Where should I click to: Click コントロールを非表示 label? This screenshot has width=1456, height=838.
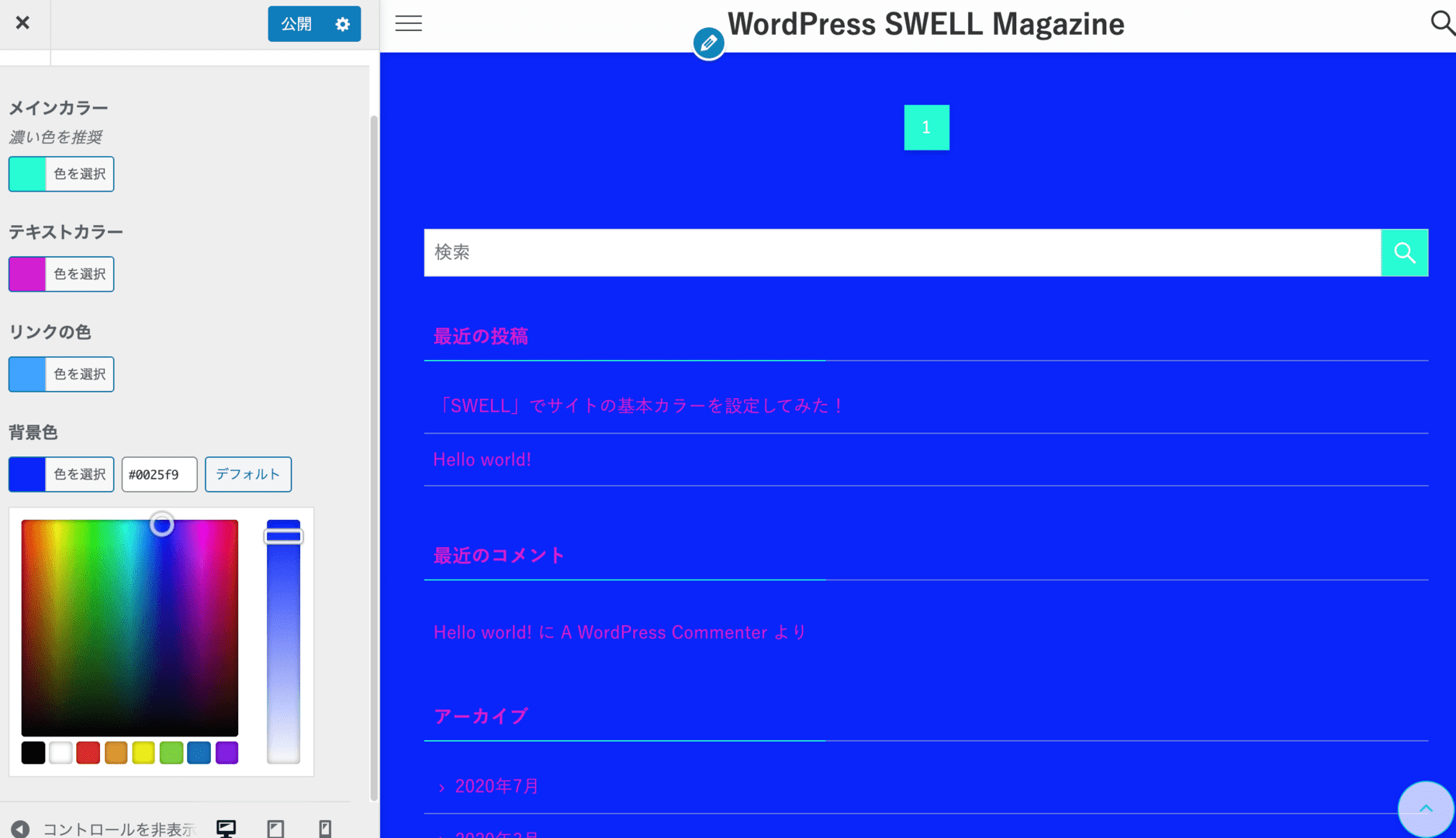(x=119, y=829)
